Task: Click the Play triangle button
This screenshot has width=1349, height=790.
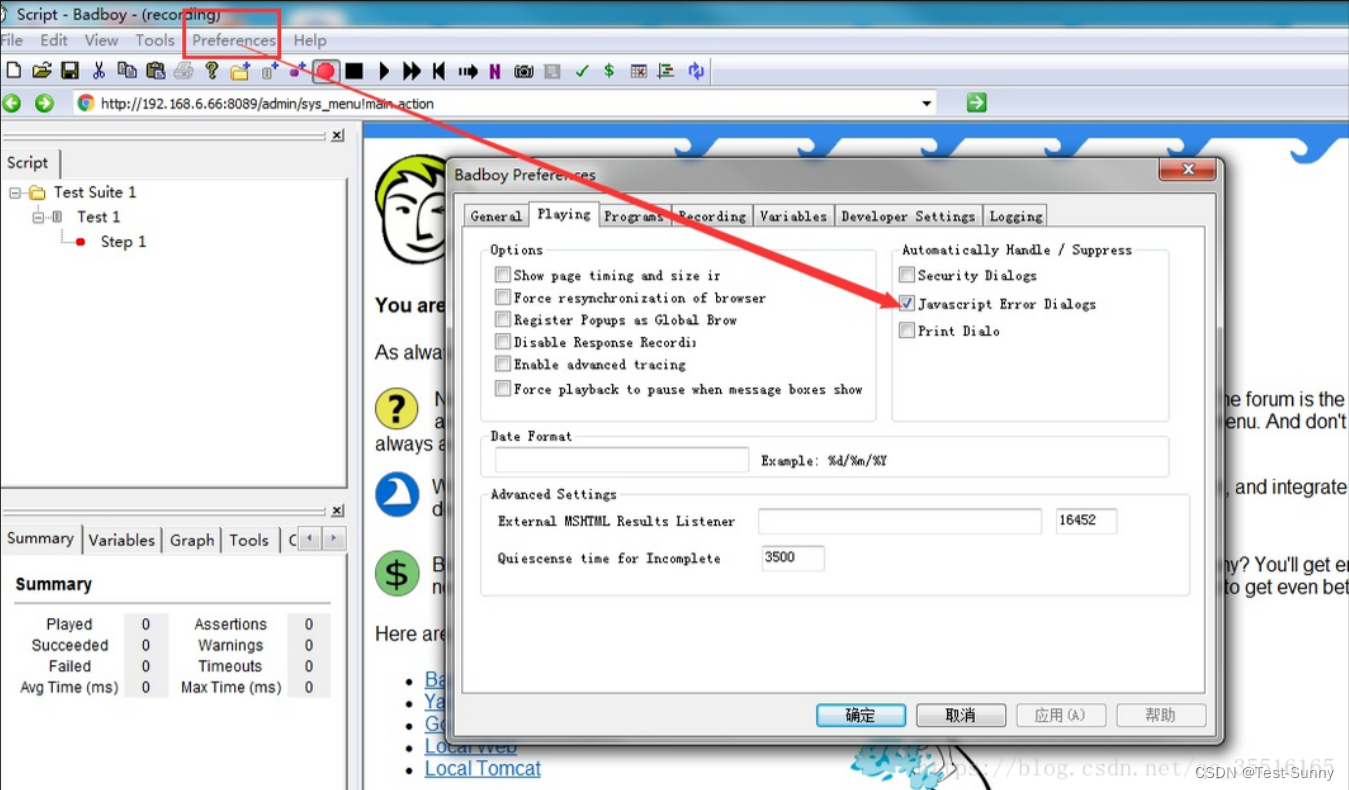Action: click(384, 71)
